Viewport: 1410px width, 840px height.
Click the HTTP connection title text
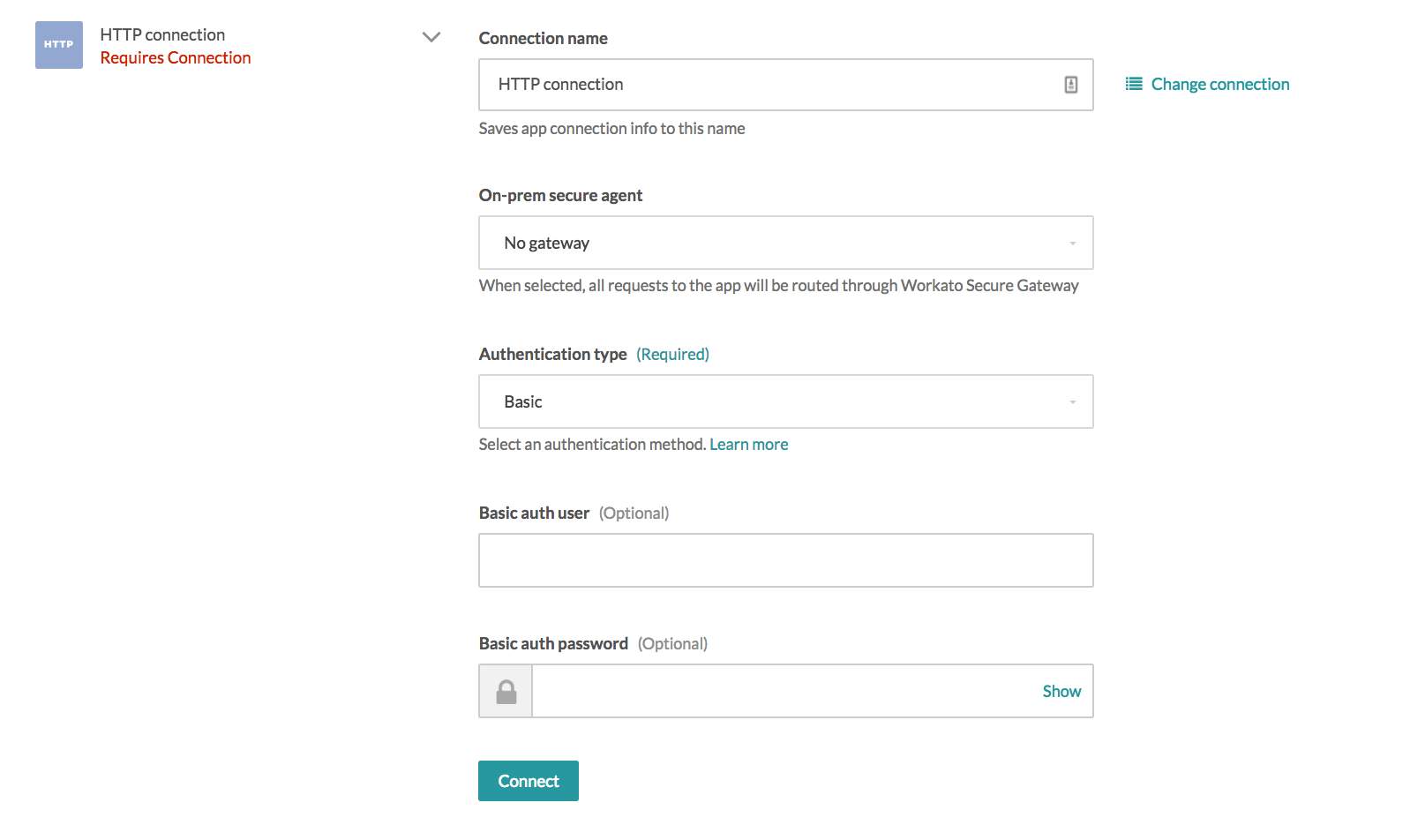point(162,34)
